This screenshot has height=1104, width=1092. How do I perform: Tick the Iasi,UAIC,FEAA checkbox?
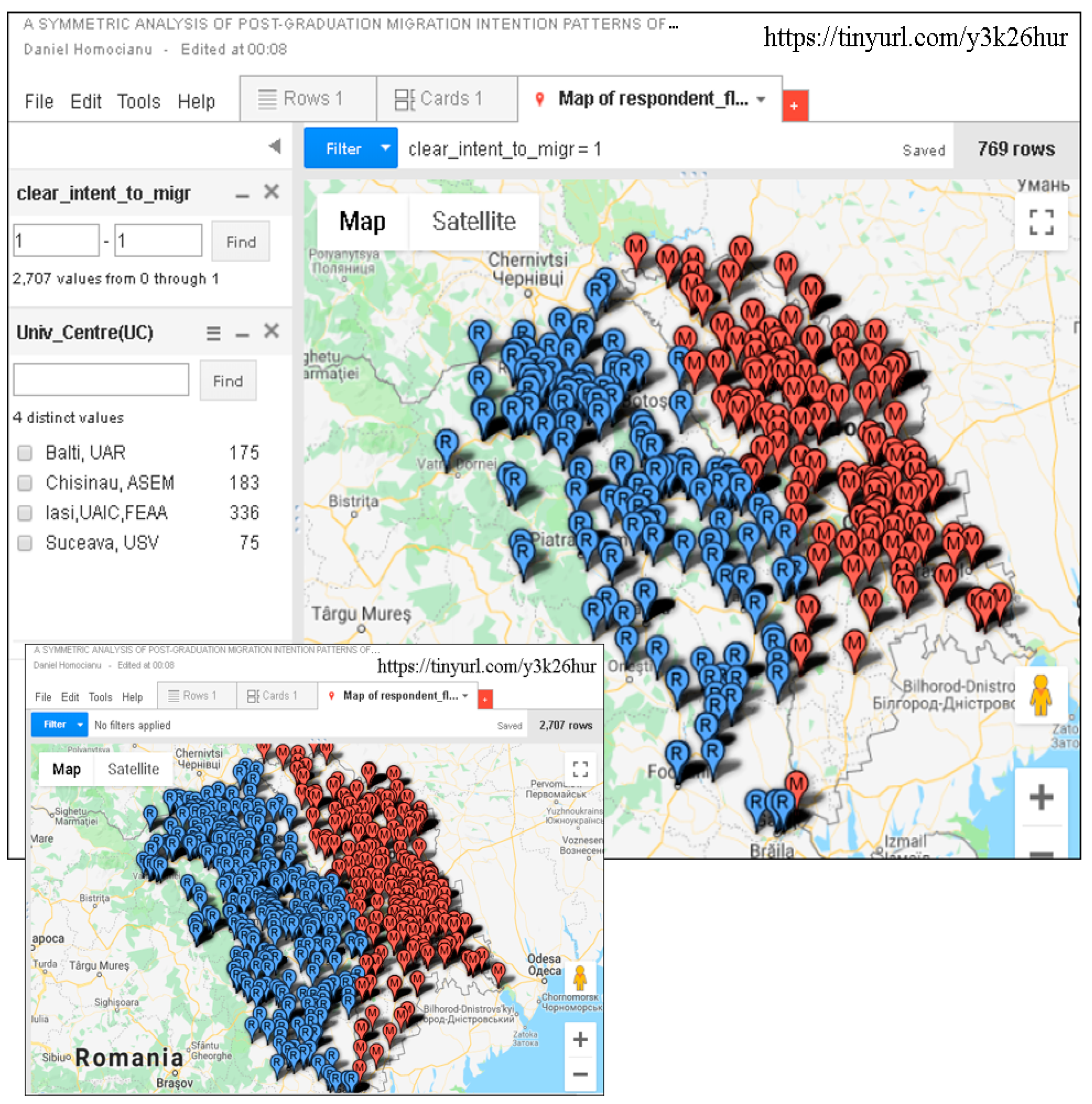click(24, 513)
